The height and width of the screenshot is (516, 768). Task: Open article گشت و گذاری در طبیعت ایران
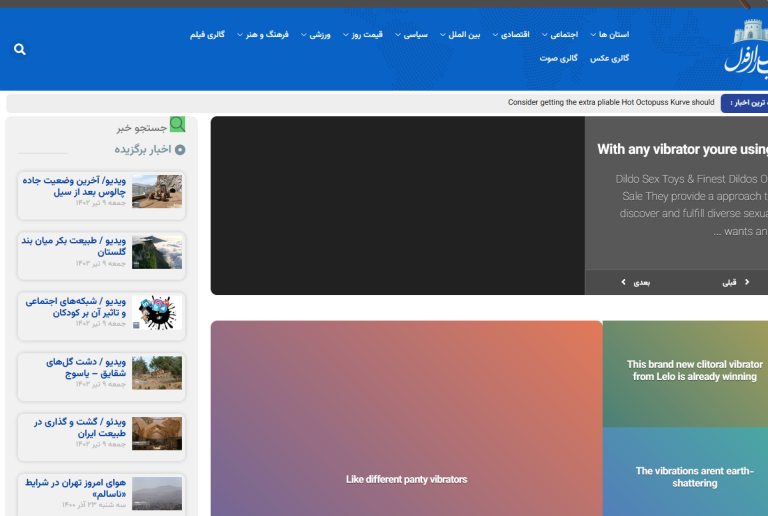pos(79,427)
